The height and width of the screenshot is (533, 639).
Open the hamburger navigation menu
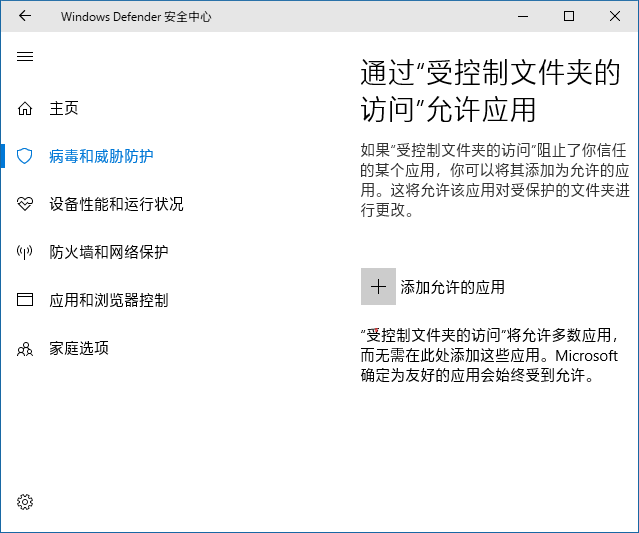[x=25, y=56]
